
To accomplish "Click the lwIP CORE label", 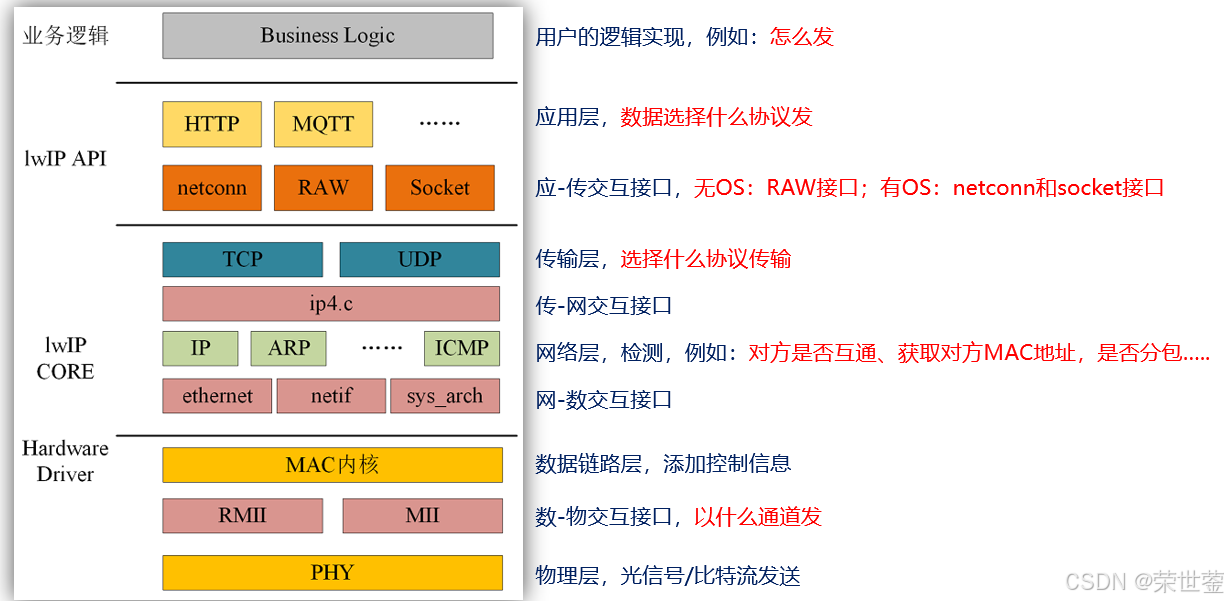I will coord(65,358).
